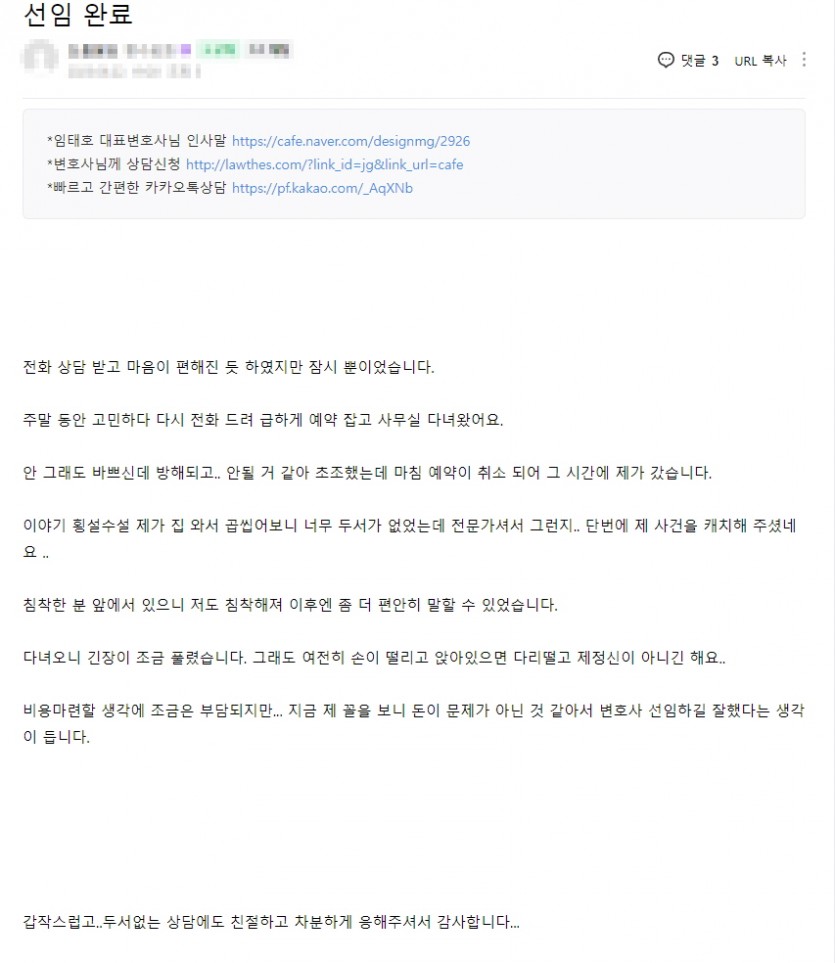Copy the post address with URL 복사
The height and width of the screenshot is (963, 835).
[x=760, y=61]
